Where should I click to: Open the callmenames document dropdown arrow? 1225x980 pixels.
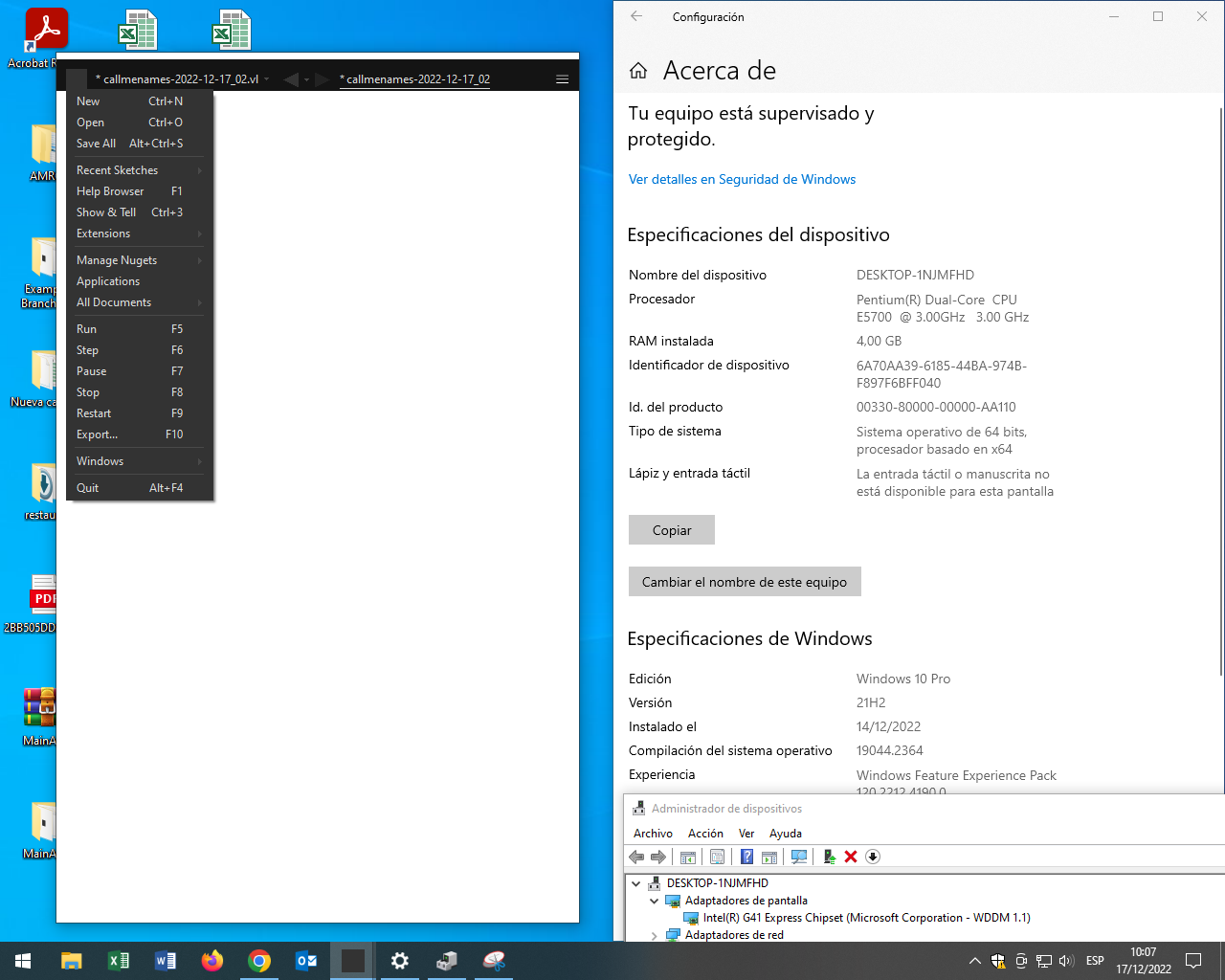[x=267, y=79]
